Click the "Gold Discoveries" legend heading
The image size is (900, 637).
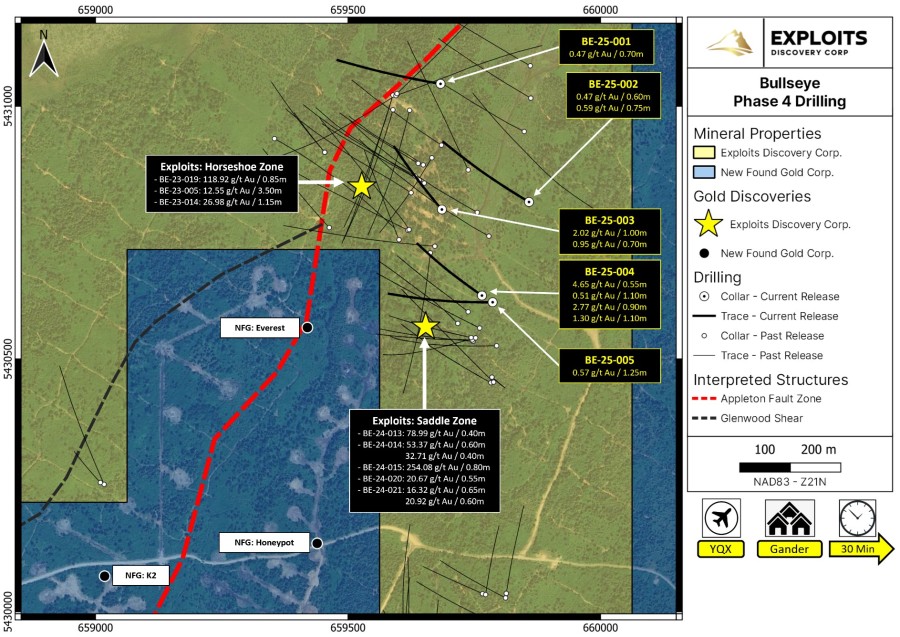(752, 196)
